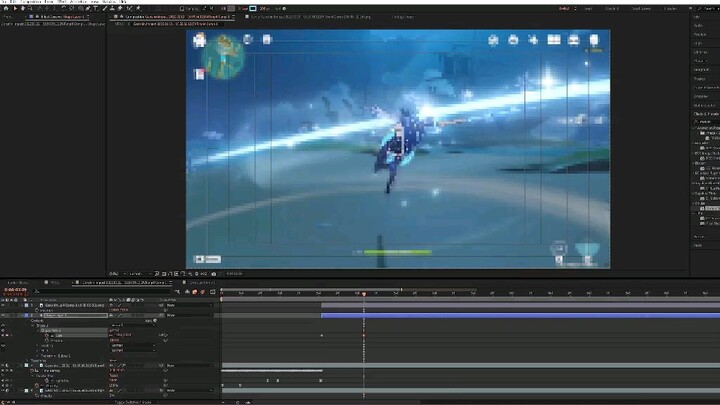Image resolution: width=720 pixels, height=405 pixels.
Task: Open Graph Editor icon in timeline
Action: [213, 292]
